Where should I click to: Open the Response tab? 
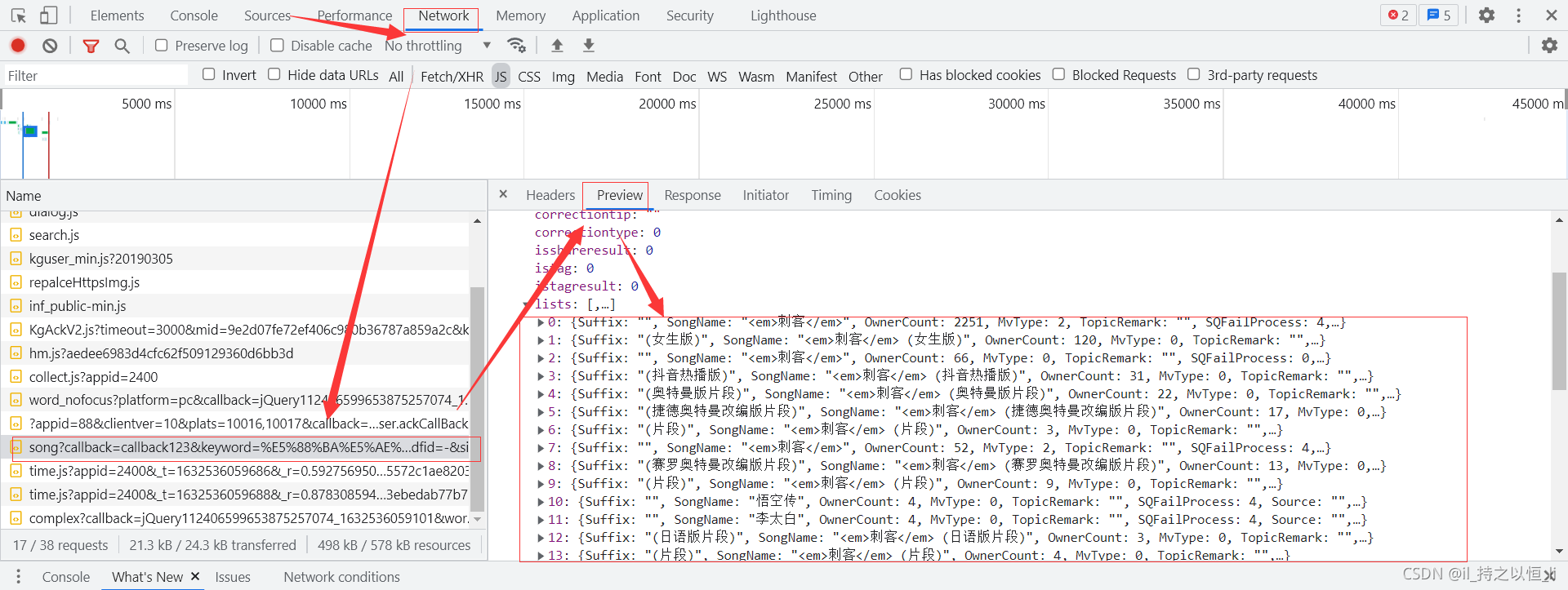point(693,195)
